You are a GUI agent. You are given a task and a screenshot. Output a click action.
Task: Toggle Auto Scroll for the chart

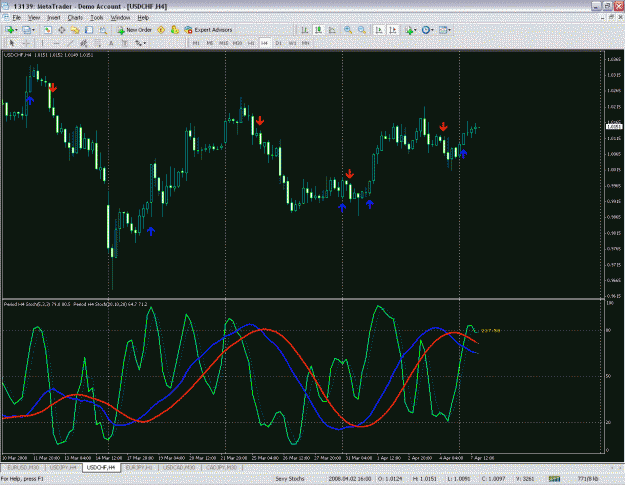pyautogui.click(x=379, y=30)
